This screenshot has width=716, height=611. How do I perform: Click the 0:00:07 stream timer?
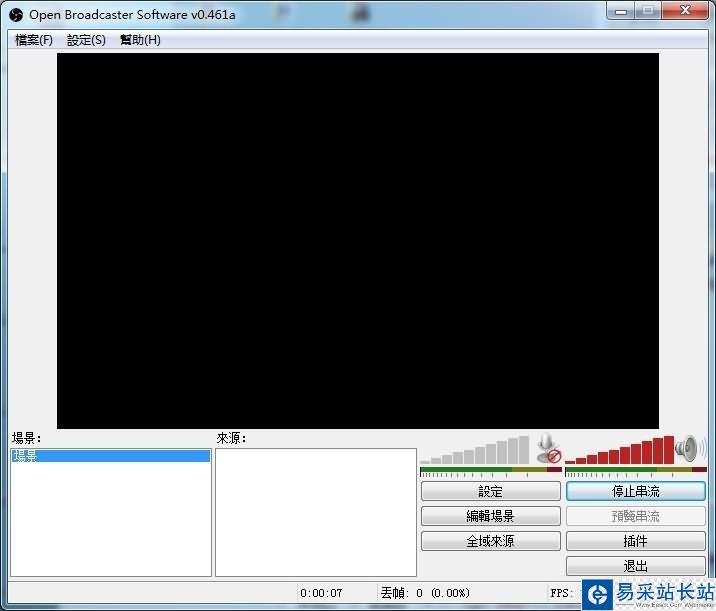321,593
